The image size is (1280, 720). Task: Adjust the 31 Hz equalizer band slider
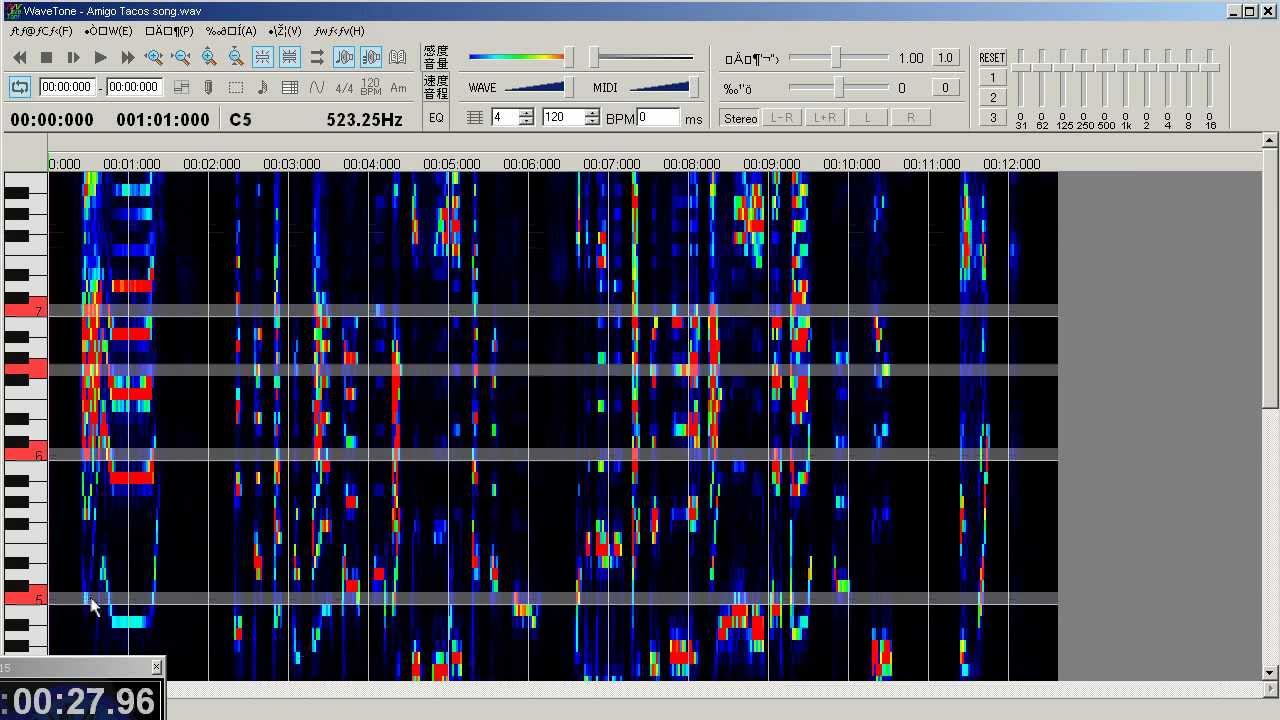[x=1021, y=80]
